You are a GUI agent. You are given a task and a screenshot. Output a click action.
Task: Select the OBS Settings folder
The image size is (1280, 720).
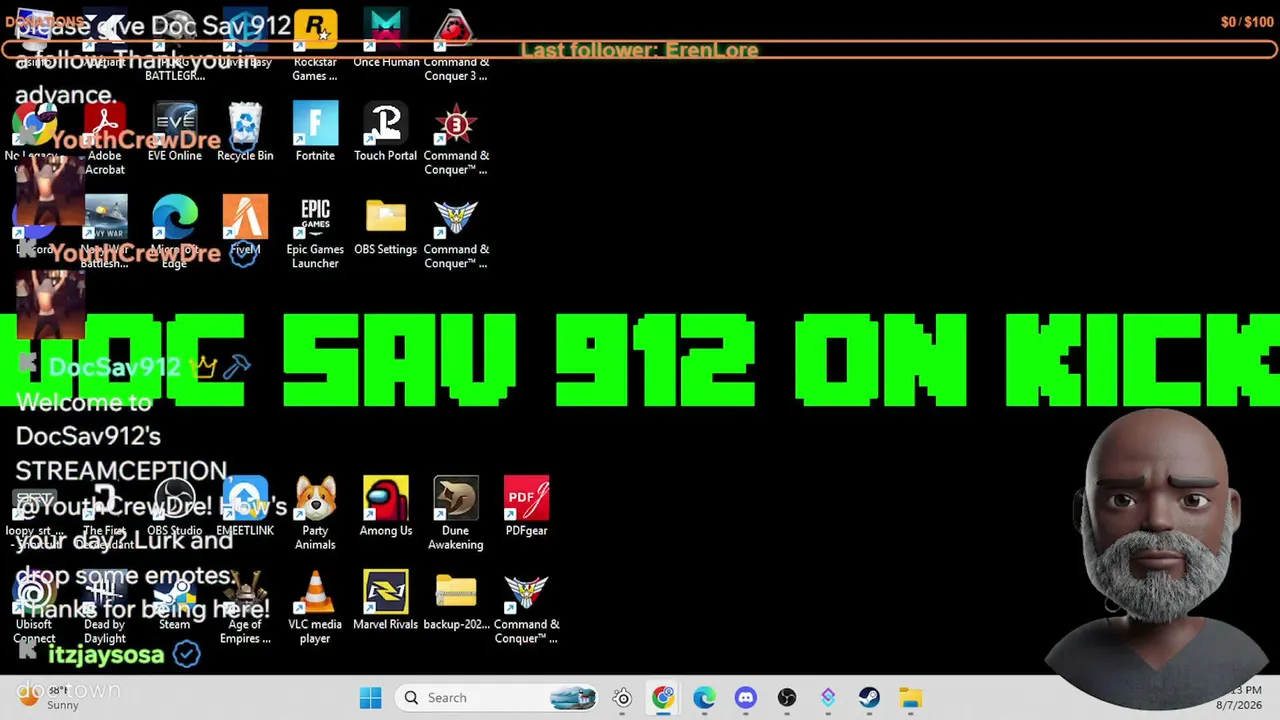[x=386, y=226]
